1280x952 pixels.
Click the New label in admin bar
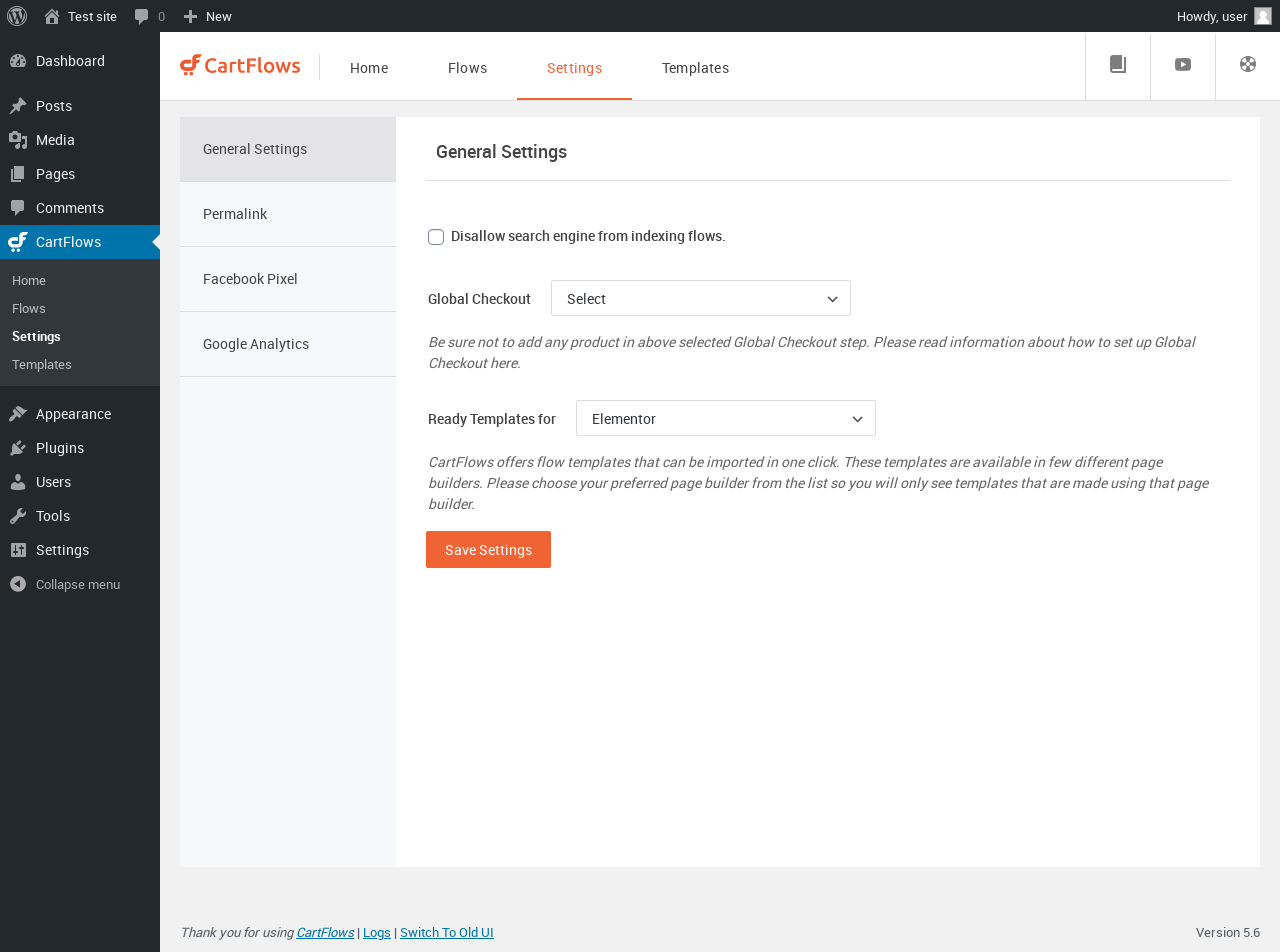coord(219,16)
